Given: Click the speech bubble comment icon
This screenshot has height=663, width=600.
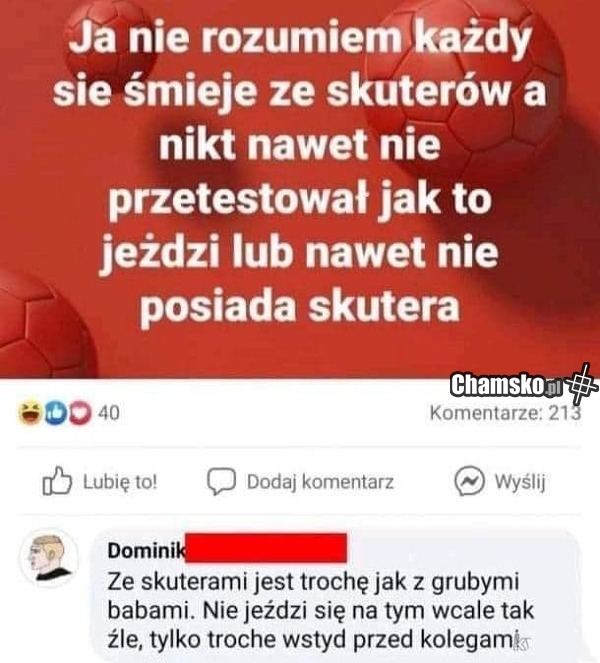Looking at the screenshot, I should tap(221, 482).
